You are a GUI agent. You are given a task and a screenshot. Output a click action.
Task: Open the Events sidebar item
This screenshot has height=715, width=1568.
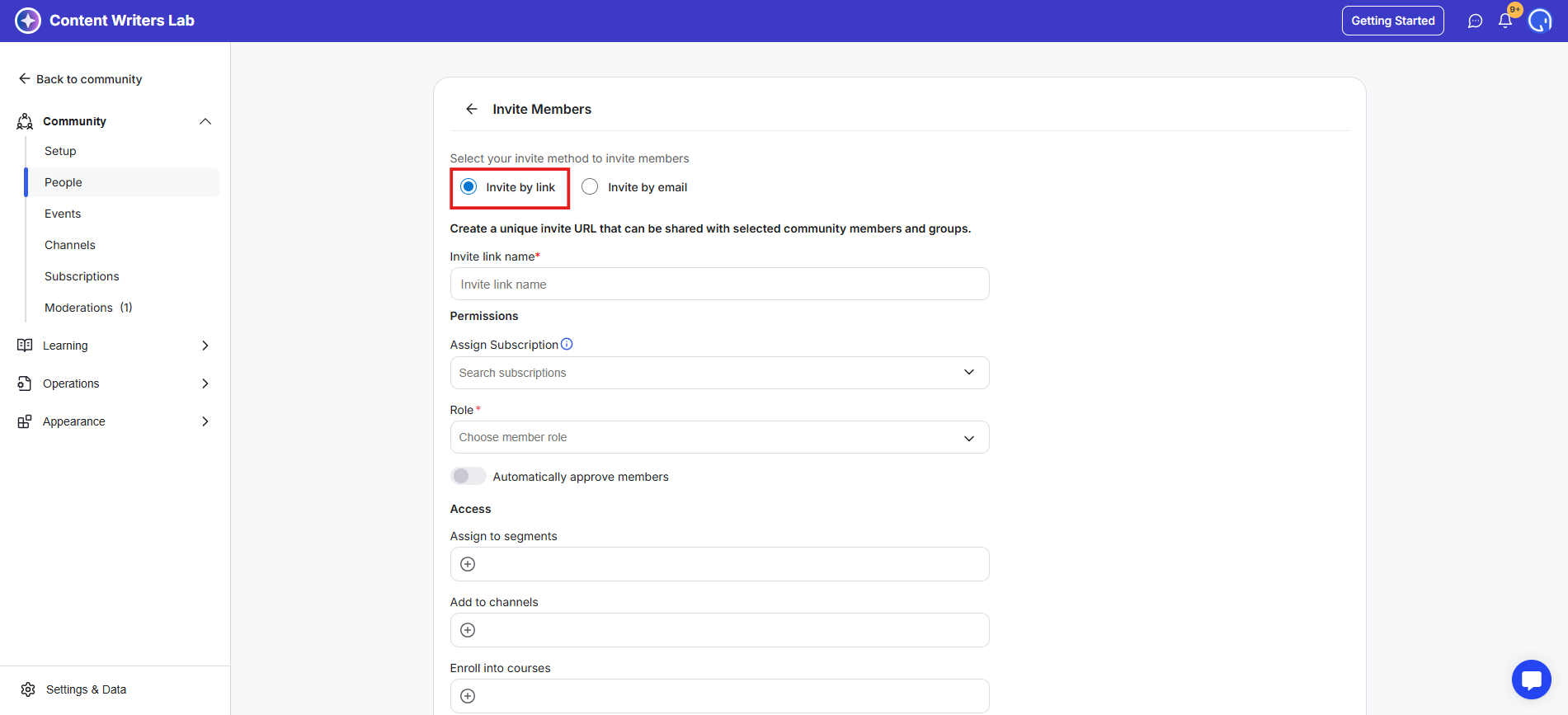[63, 214]
